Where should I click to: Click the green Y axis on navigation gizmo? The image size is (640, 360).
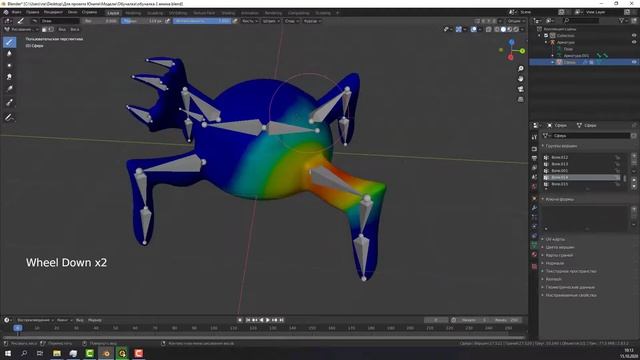522,51
